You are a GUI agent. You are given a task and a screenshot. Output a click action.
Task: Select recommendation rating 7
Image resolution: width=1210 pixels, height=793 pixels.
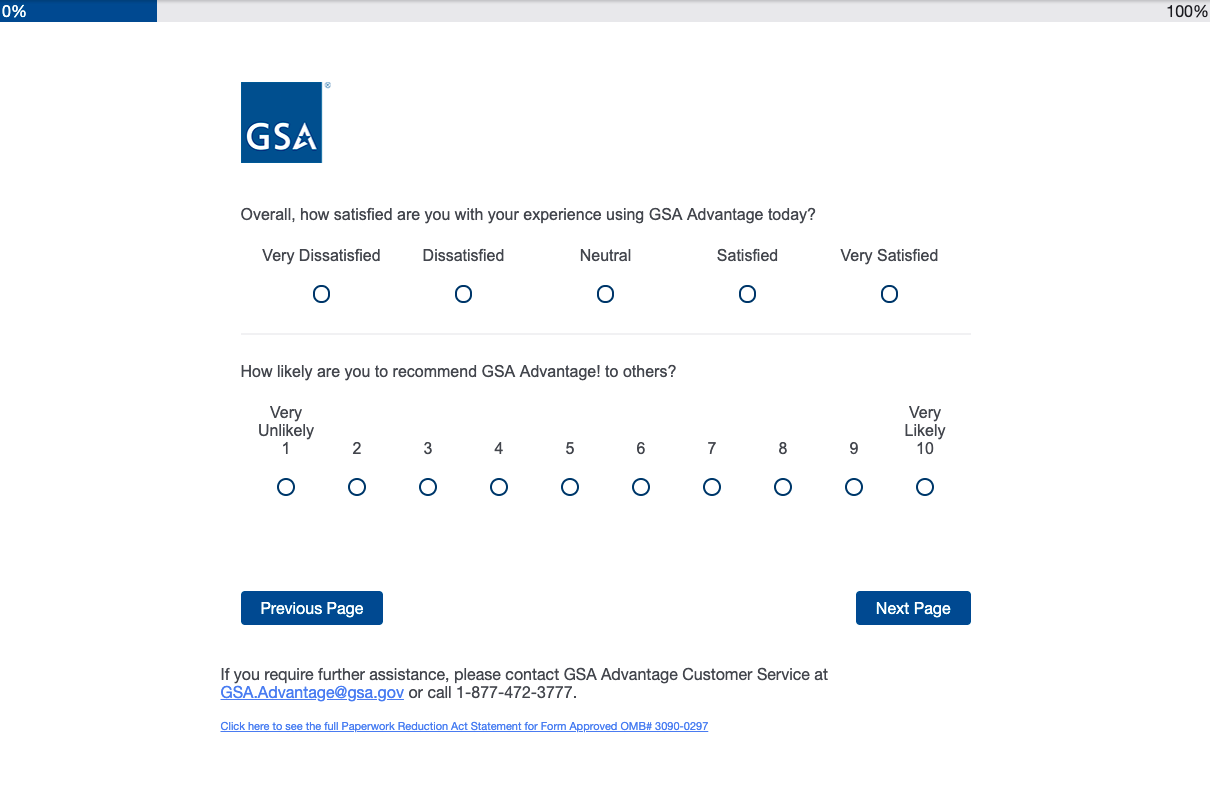click(x=712, y=487)
